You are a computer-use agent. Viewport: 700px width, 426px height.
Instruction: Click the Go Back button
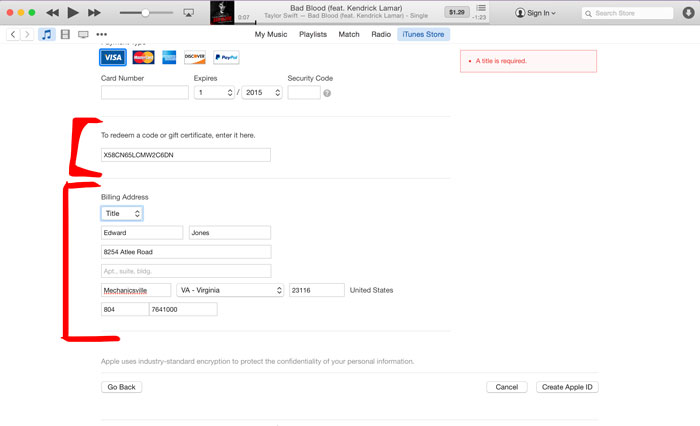121,387
